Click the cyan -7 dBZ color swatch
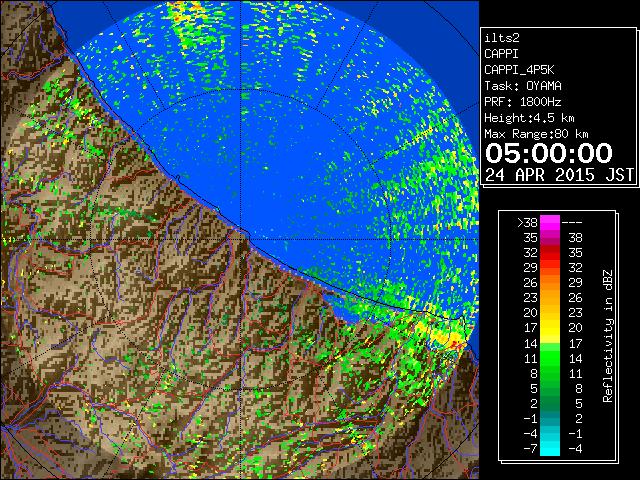640x480 pixels. (x=550, y=448)
